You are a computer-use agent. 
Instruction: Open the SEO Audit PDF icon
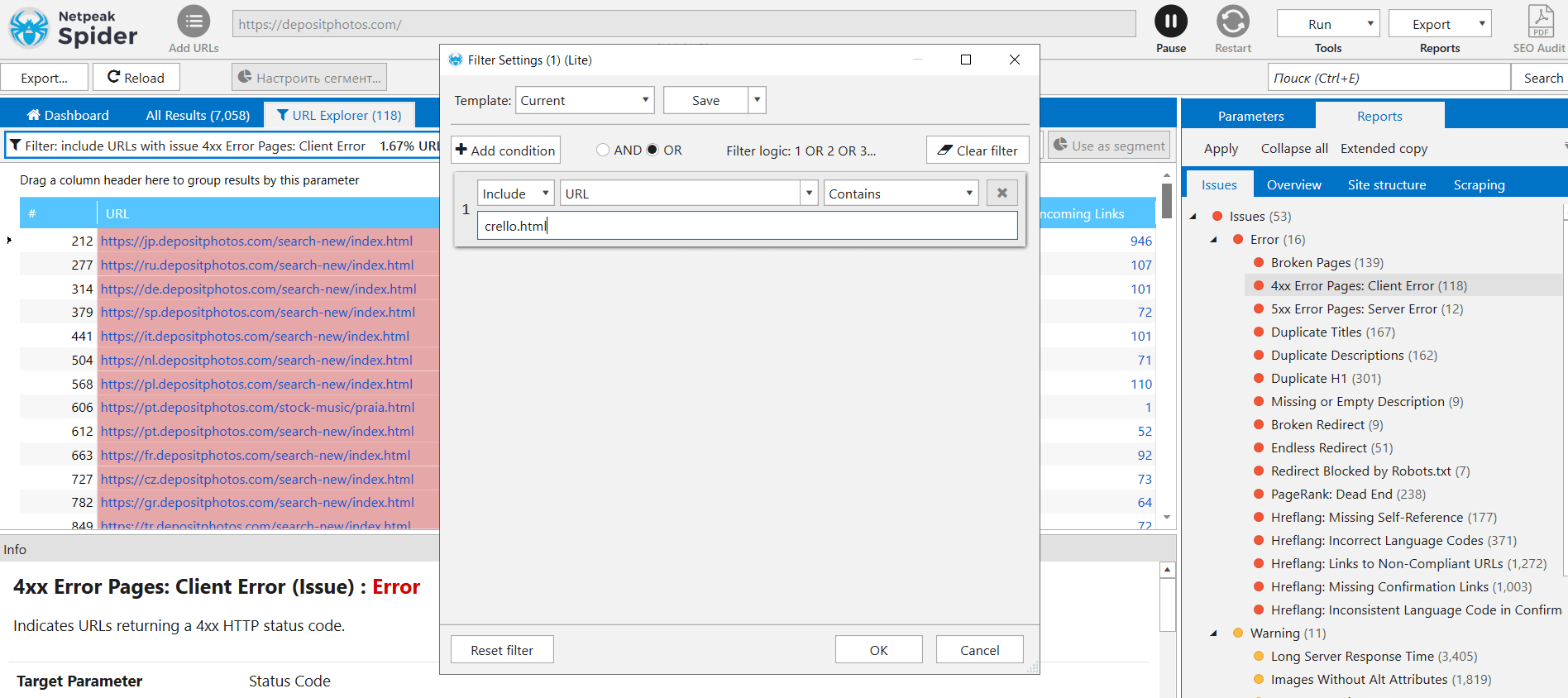pos(1541,22)
